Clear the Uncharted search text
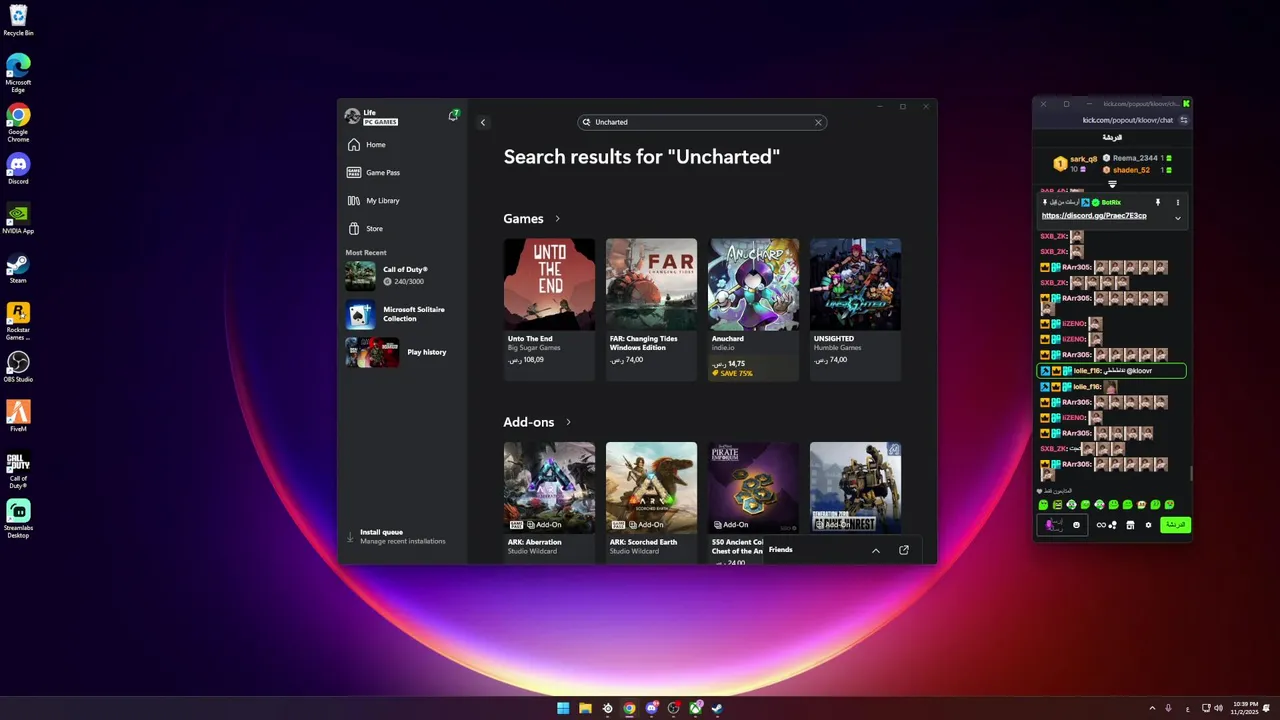 tap(818, 123)
